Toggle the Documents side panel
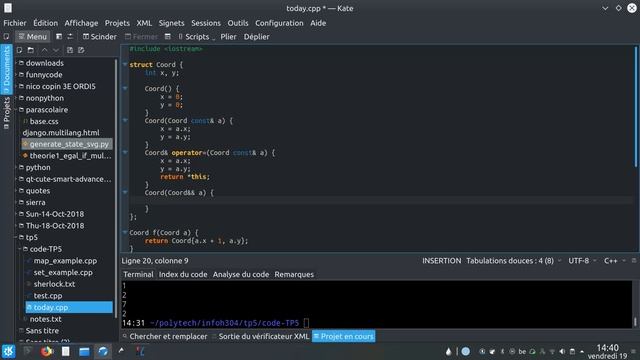Image resolution: width=640 pixels, height=360 pixels. pyautogui.click(x=7, y=69)
